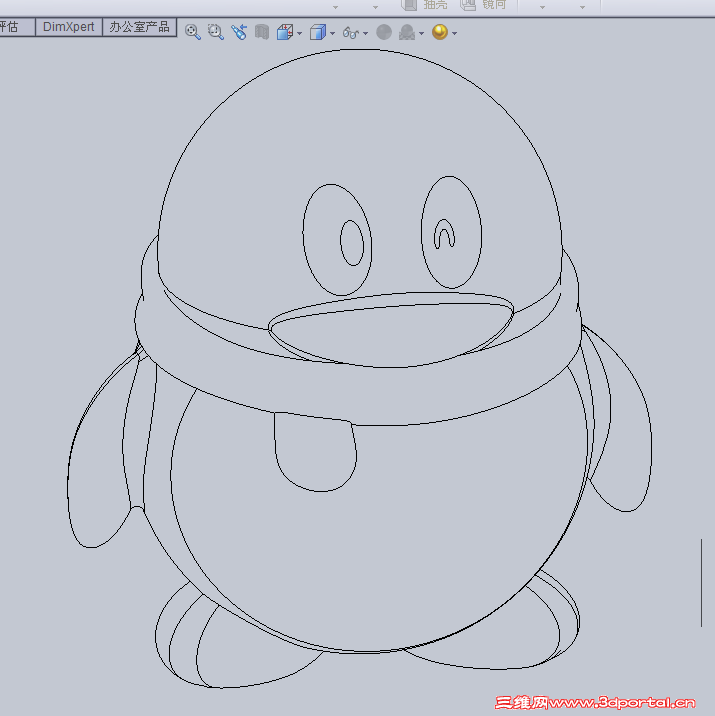Switch to the 办公室产品 tab
Viewport: 715px width, 716px height.
pos(139,27)
